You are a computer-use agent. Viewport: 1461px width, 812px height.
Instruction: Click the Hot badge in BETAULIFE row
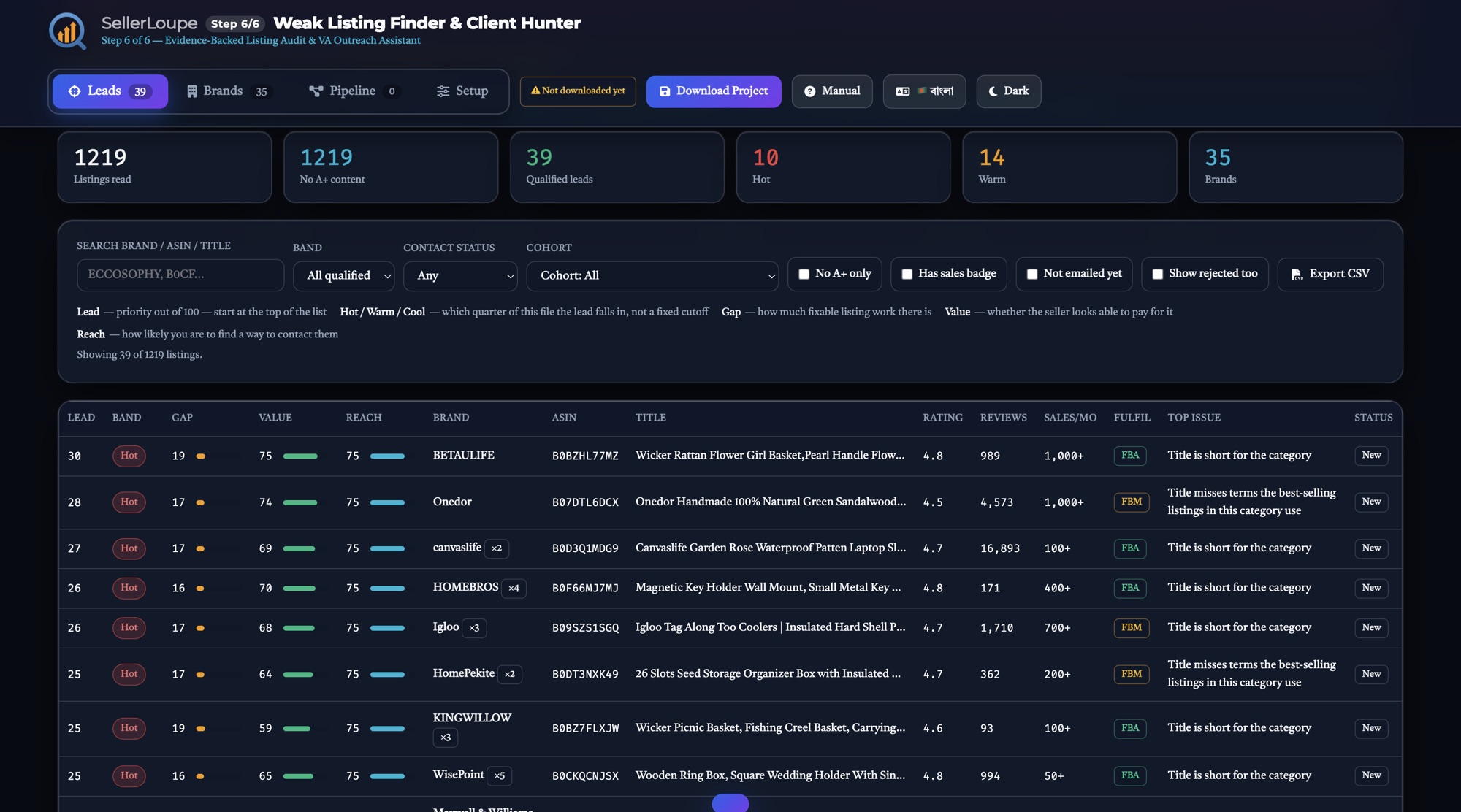129,456
